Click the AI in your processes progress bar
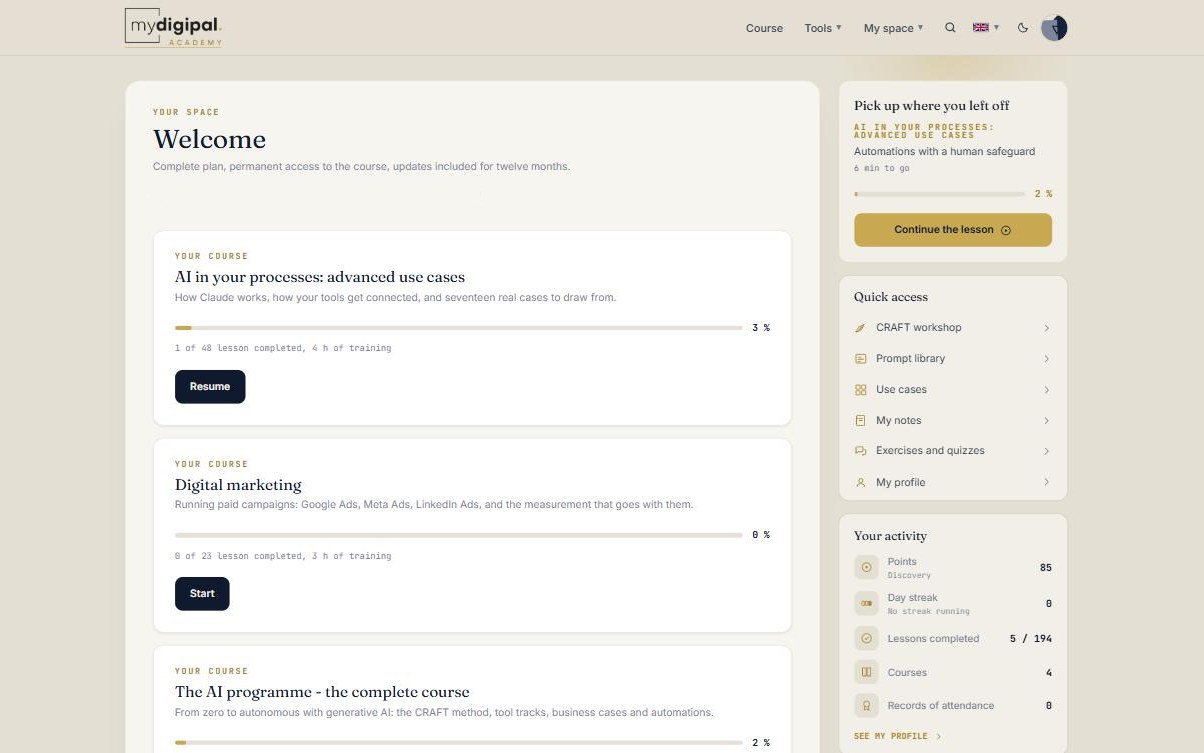This screenshot has width=1204, height=753. click(x=459, y=328)
